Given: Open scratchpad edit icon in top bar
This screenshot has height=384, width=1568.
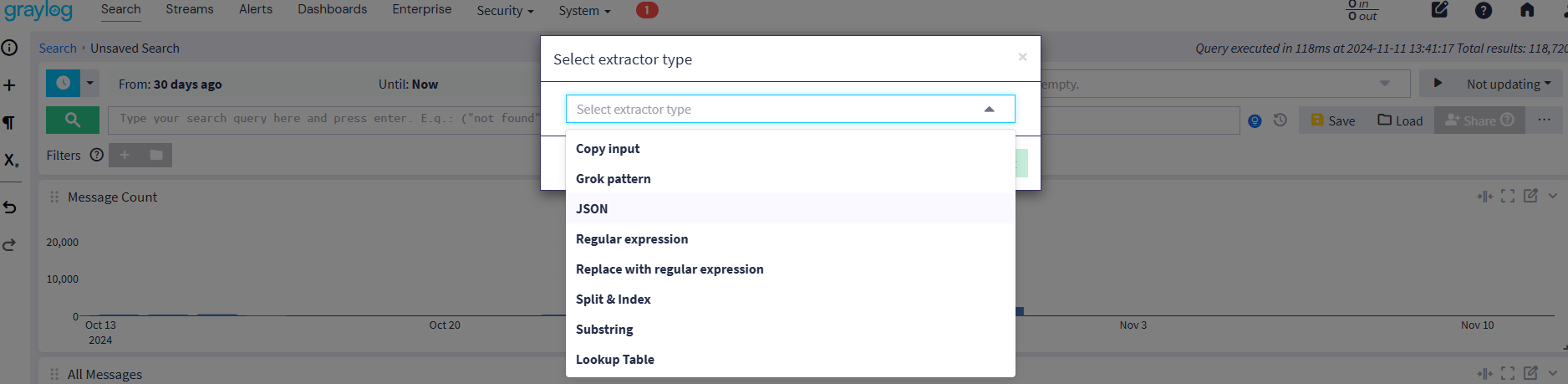Looking at the screenshot, I should 1439,10.
